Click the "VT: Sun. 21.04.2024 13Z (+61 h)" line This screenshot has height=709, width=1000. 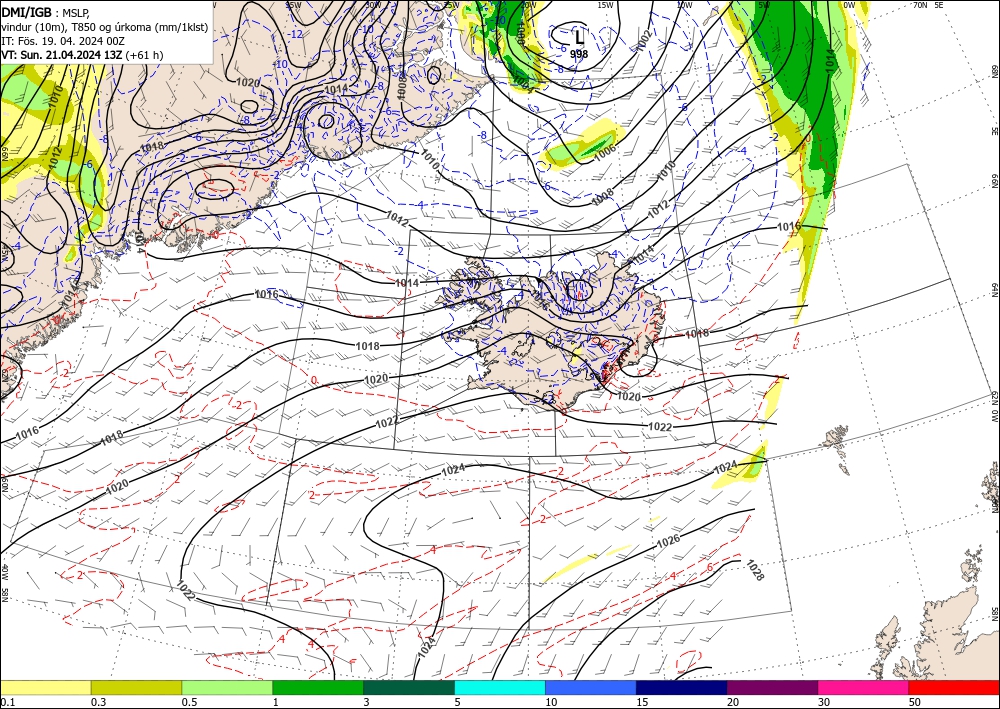(82, 55)
